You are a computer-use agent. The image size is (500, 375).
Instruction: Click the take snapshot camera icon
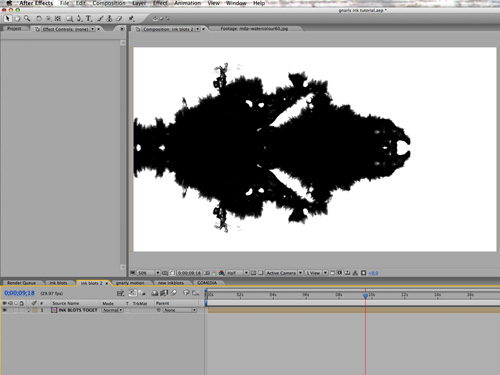207,273
